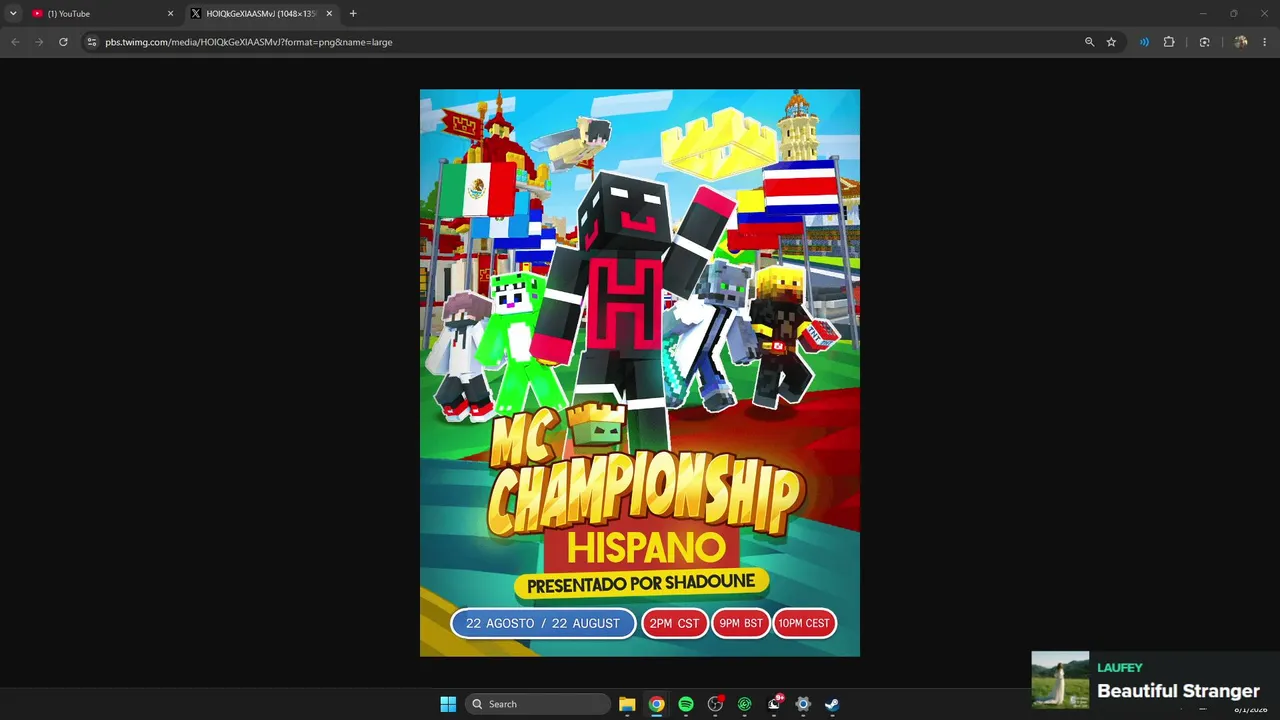
Task: Open the green circular app in taskbar
Action: pyautogui.click(x=744, y=704)
